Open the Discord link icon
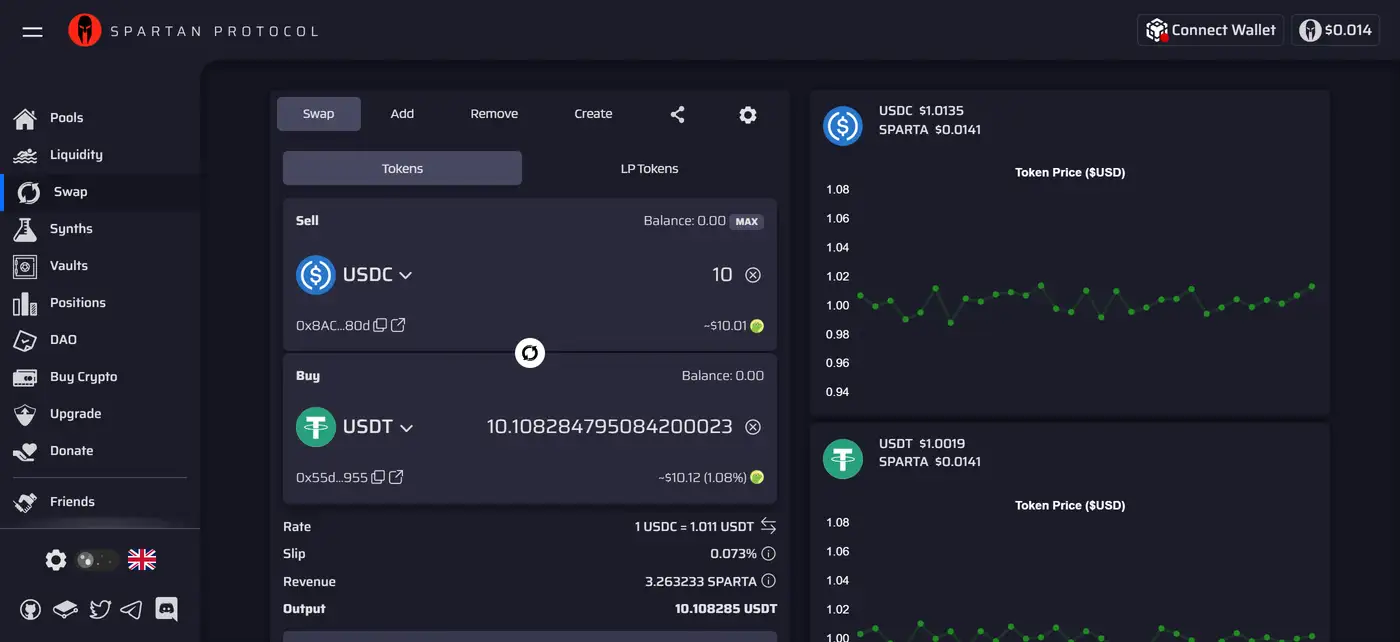 pyautogui.click(x=166, y=608)
